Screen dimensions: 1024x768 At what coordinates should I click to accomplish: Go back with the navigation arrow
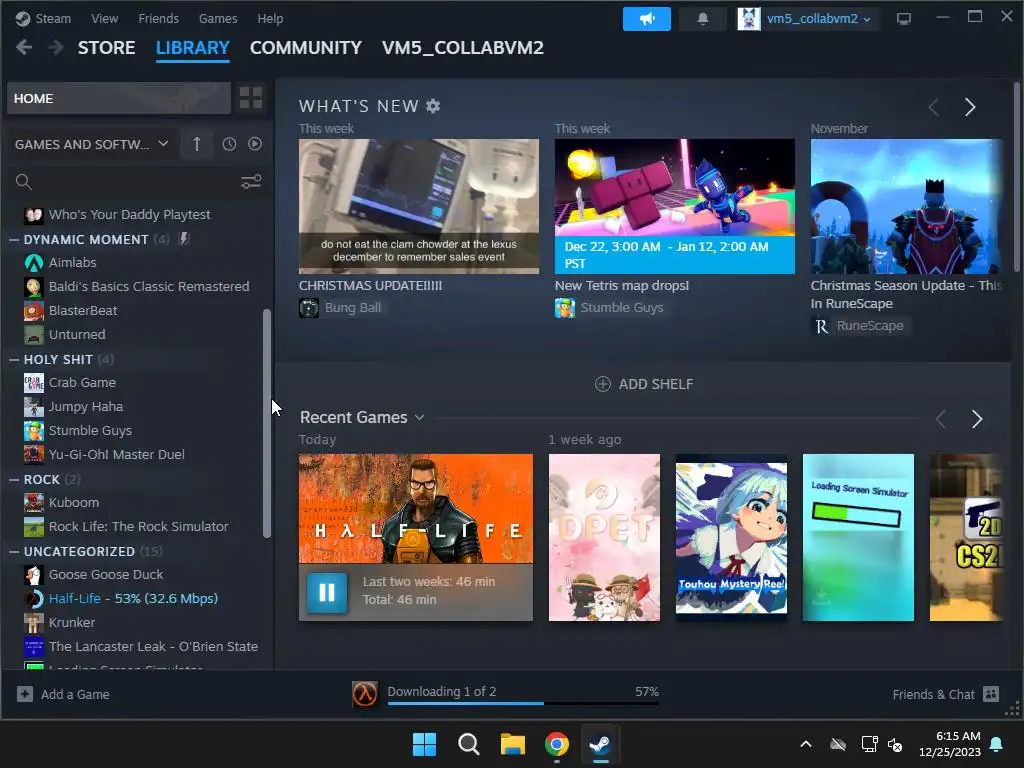(x=24, y=47)
